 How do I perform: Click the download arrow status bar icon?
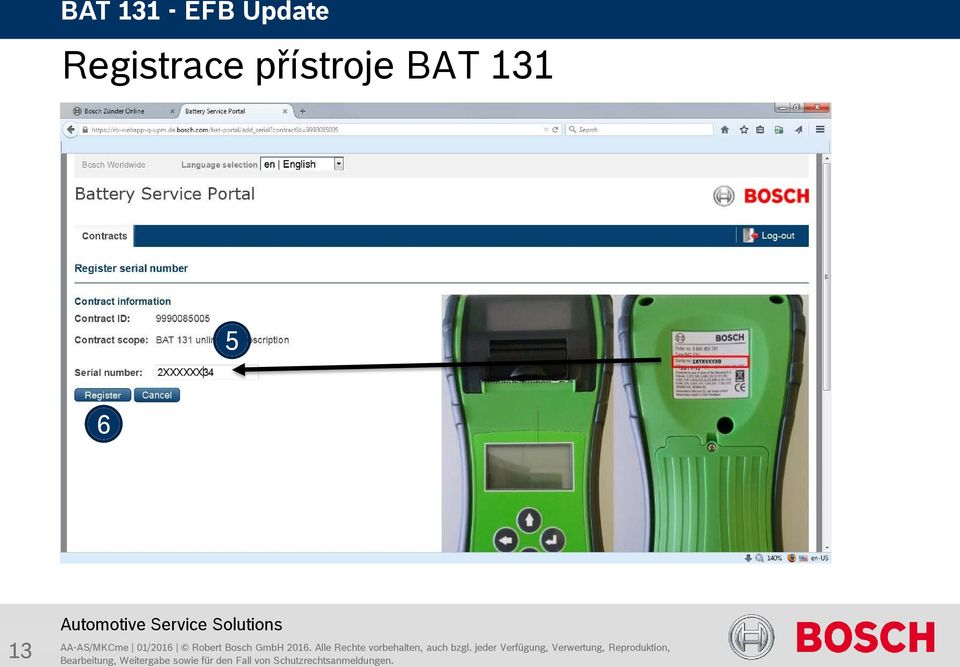[x=748, y=558]
